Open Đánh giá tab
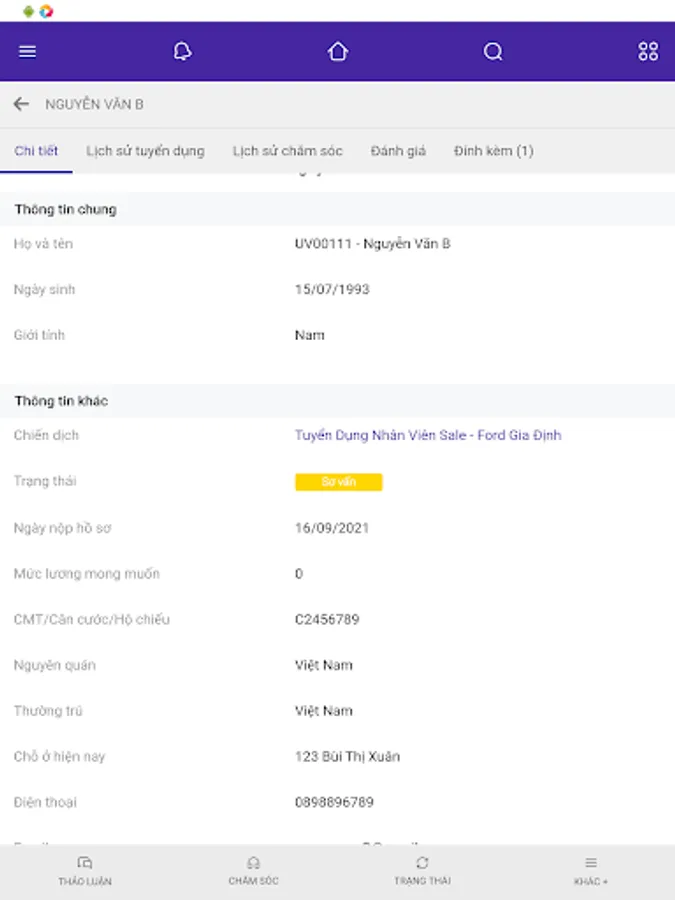 coord(398,151)
